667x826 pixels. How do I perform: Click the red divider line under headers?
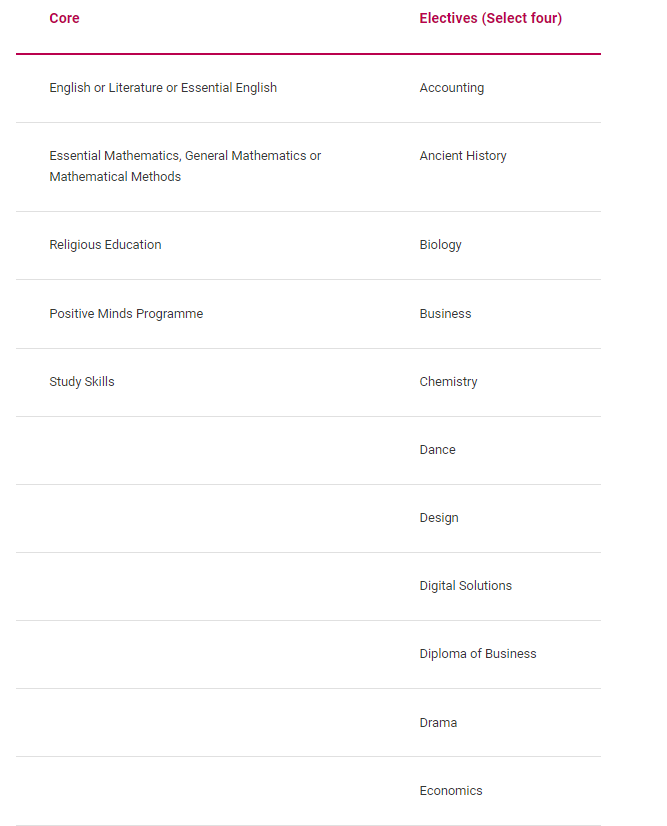[x=308, y=54]
